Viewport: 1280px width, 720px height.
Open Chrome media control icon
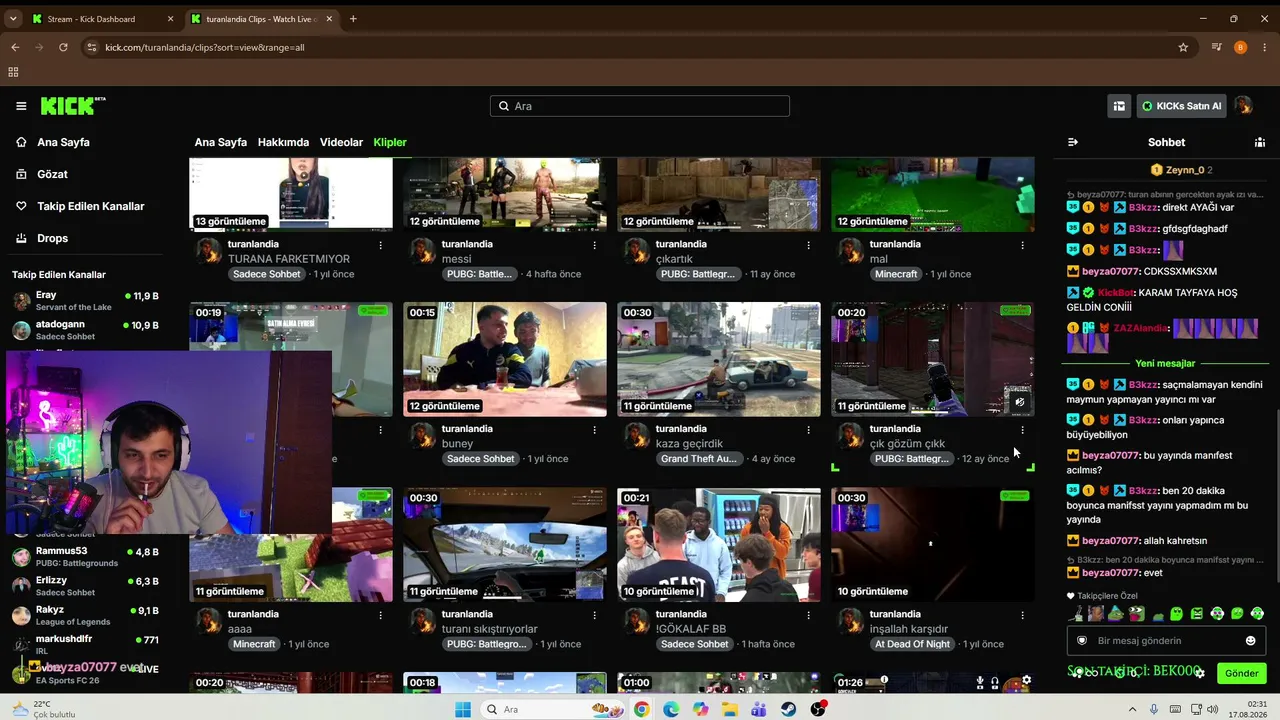point(1216,47)
